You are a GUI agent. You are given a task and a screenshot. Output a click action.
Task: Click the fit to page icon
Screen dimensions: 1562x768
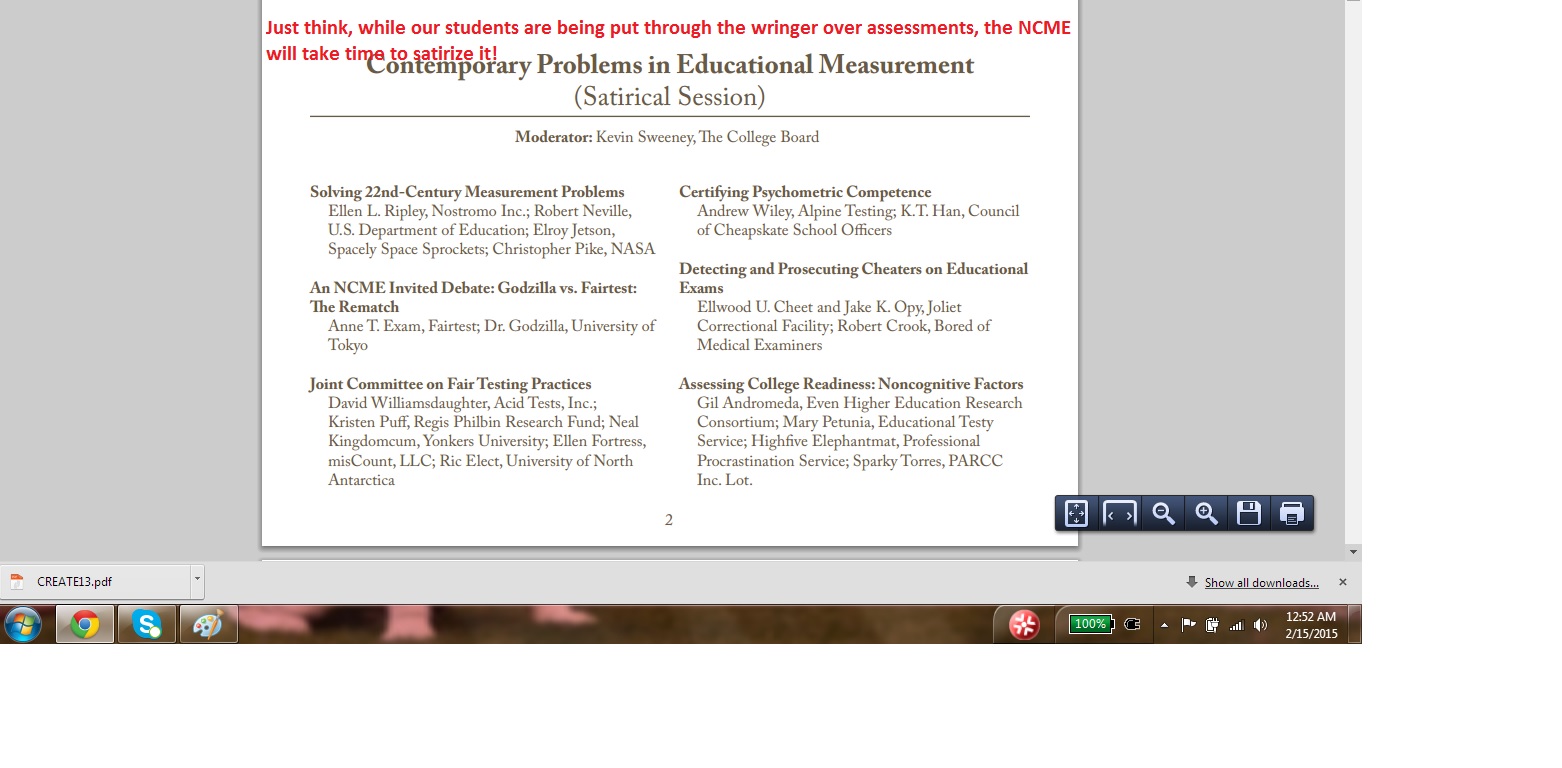click(x=1076, y=514)
